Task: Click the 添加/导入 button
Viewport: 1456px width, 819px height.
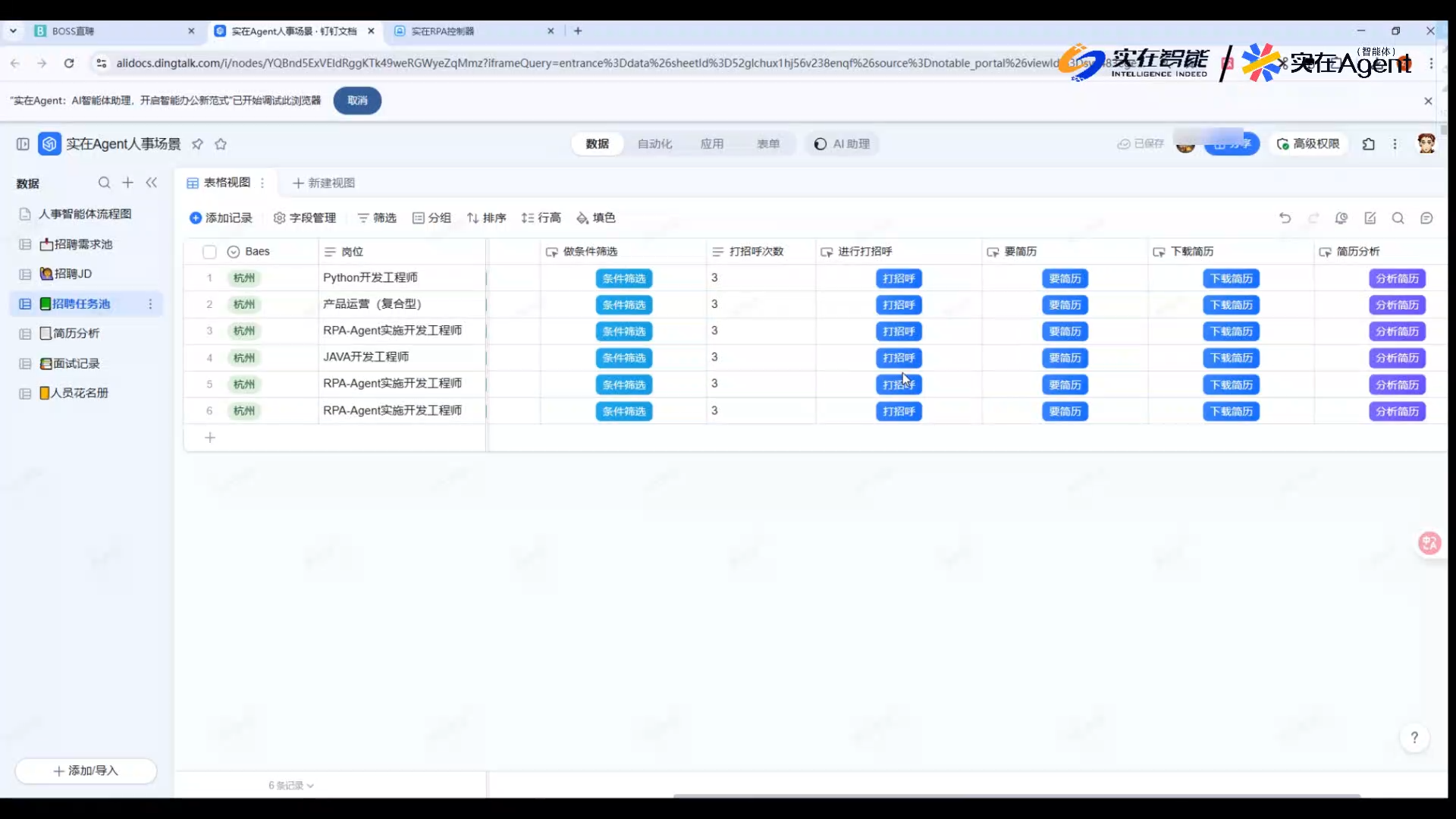Action: pyautogui.click(x=86, y=770)
